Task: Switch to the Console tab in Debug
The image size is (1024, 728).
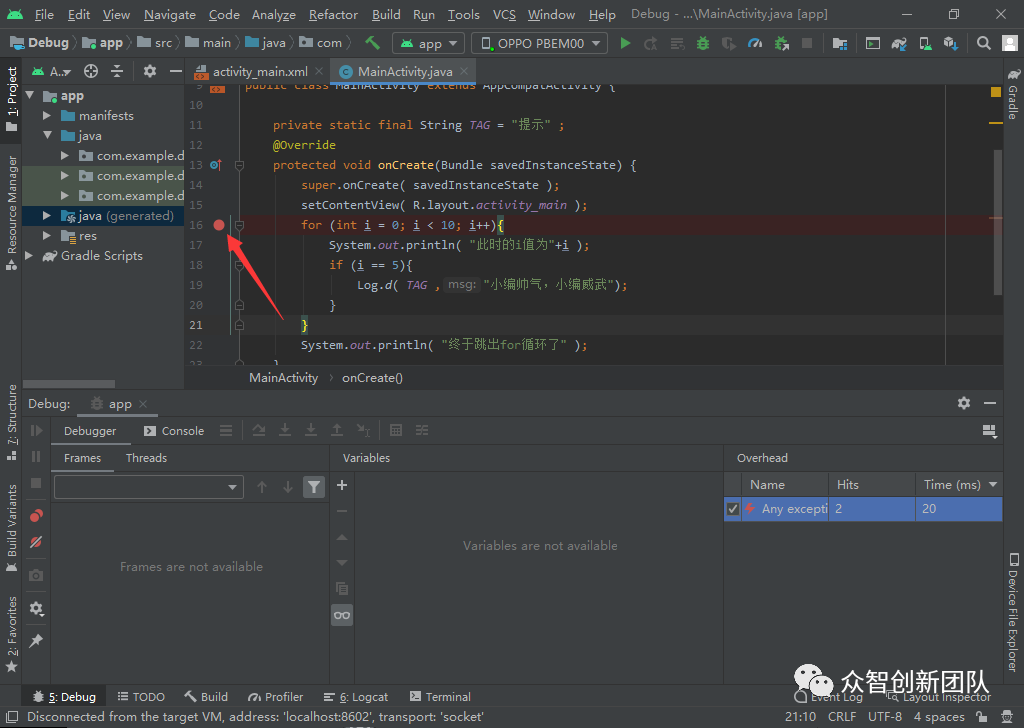Action: point(174,431)
